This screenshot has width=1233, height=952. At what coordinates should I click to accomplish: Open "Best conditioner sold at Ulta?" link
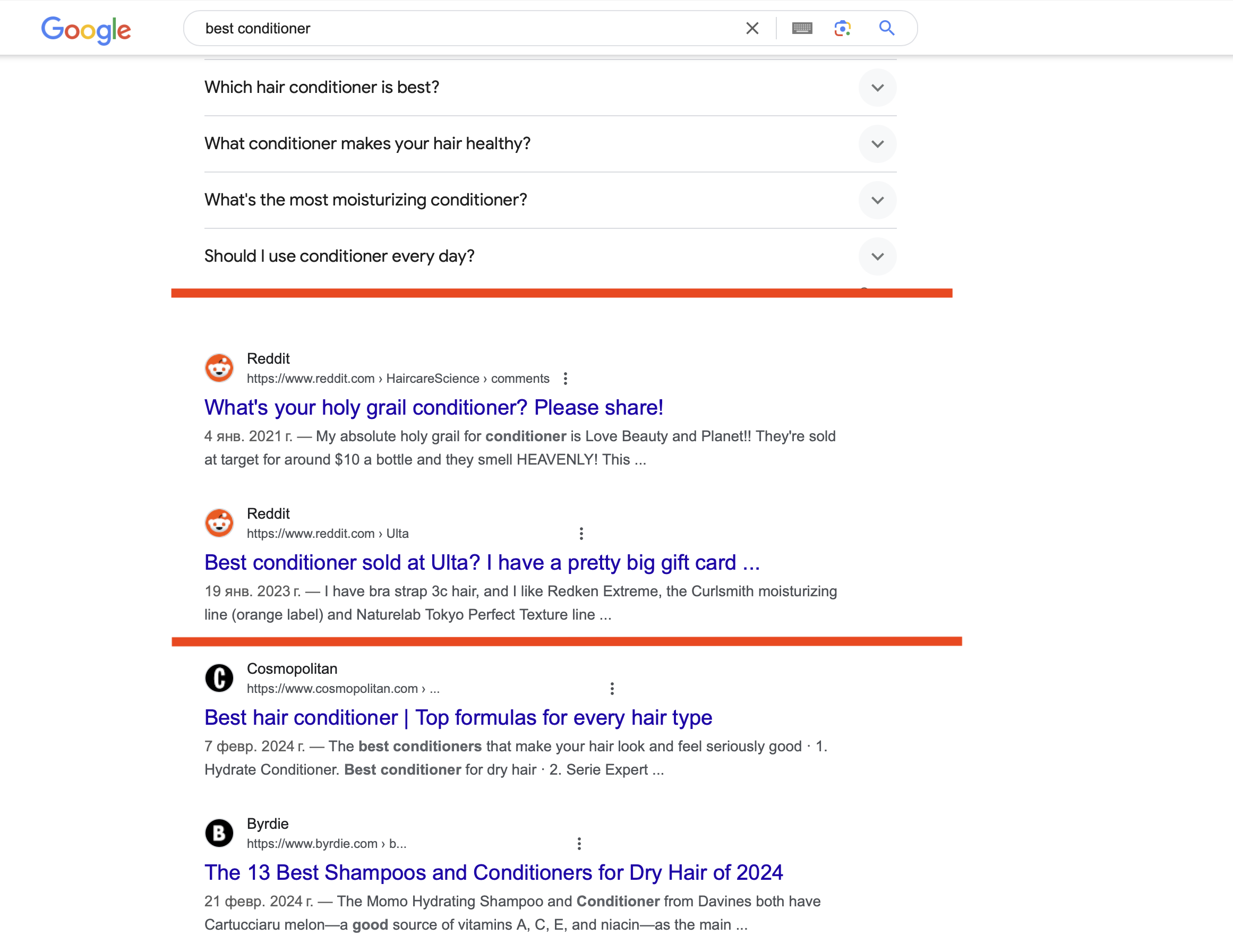tap(482, 562)
